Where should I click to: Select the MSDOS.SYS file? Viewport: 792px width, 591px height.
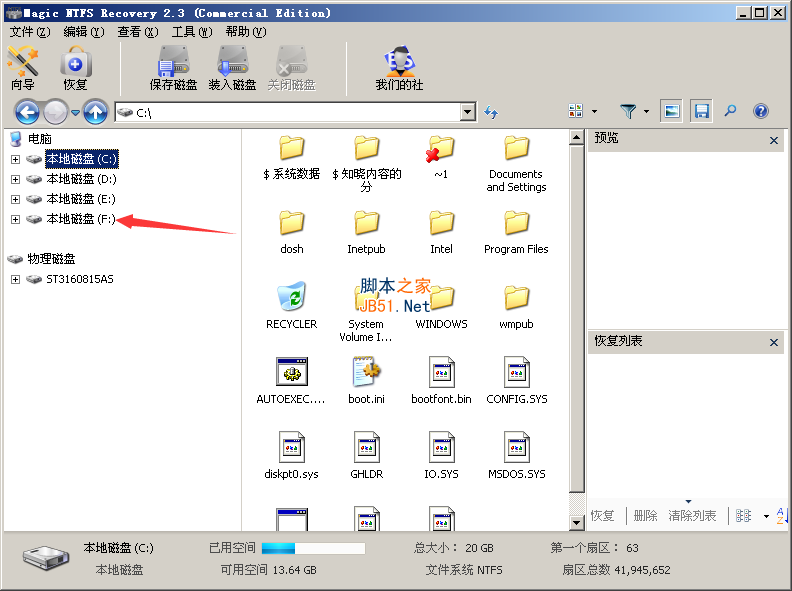point(516,455)
